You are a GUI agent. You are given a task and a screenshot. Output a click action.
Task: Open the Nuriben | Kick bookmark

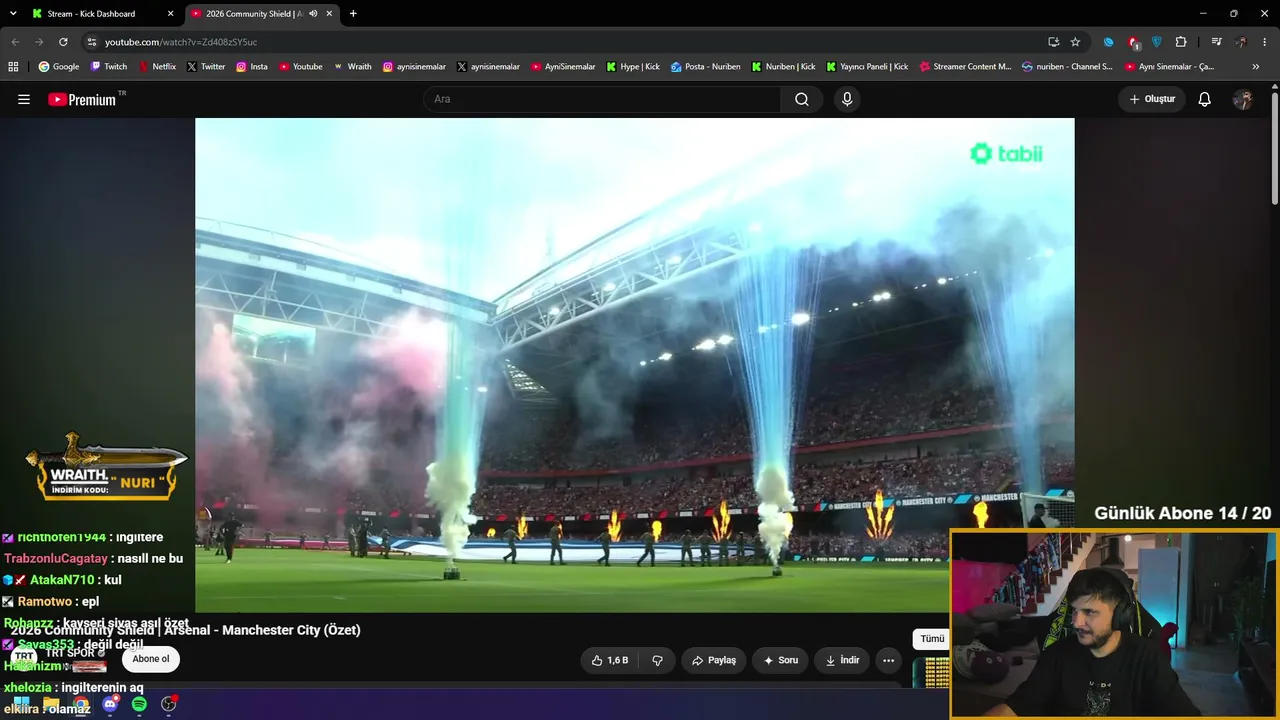783,67
